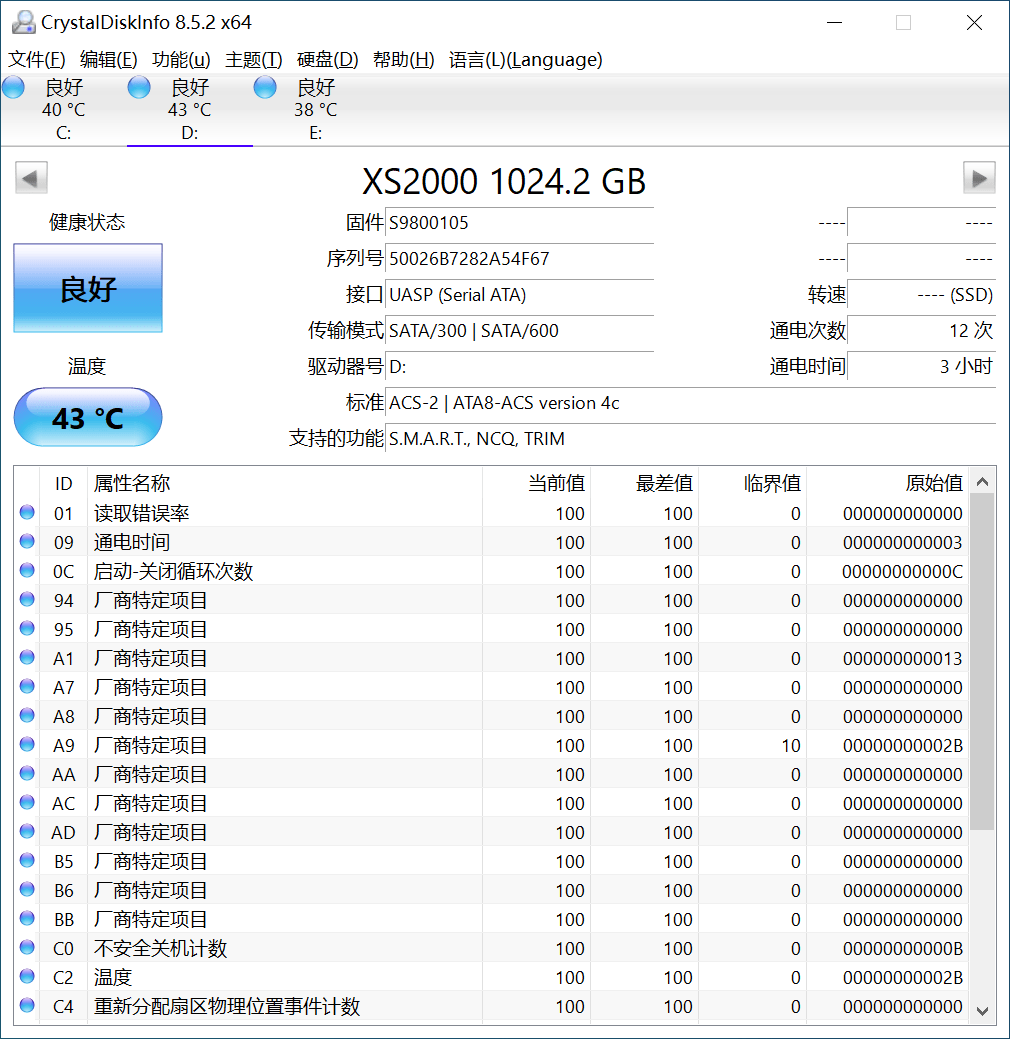The width and height of the screenshot is (1010, 1039).
Task: Click threshold value 10 in row A9
Action: (x=791, y=746)
